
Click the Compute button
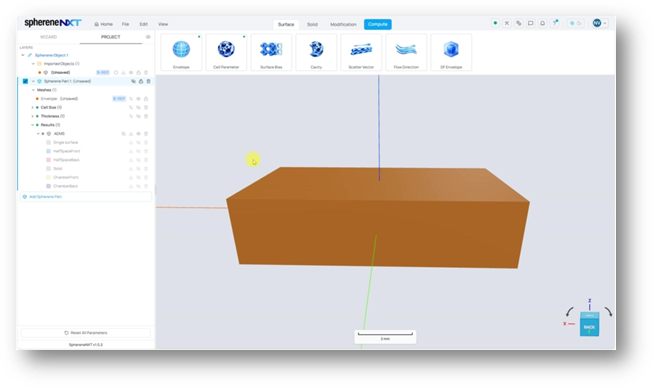point(377,24)
